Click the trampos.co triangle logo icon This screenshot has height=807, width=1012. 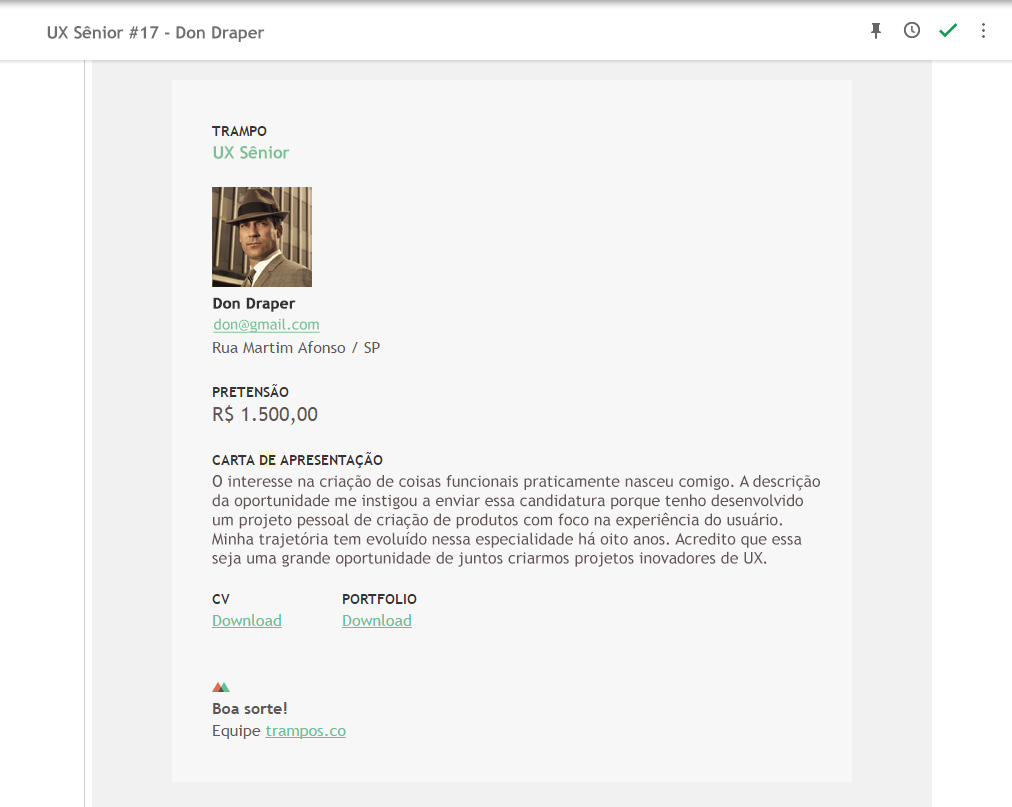pyautogui.click(x=221, y=687)
